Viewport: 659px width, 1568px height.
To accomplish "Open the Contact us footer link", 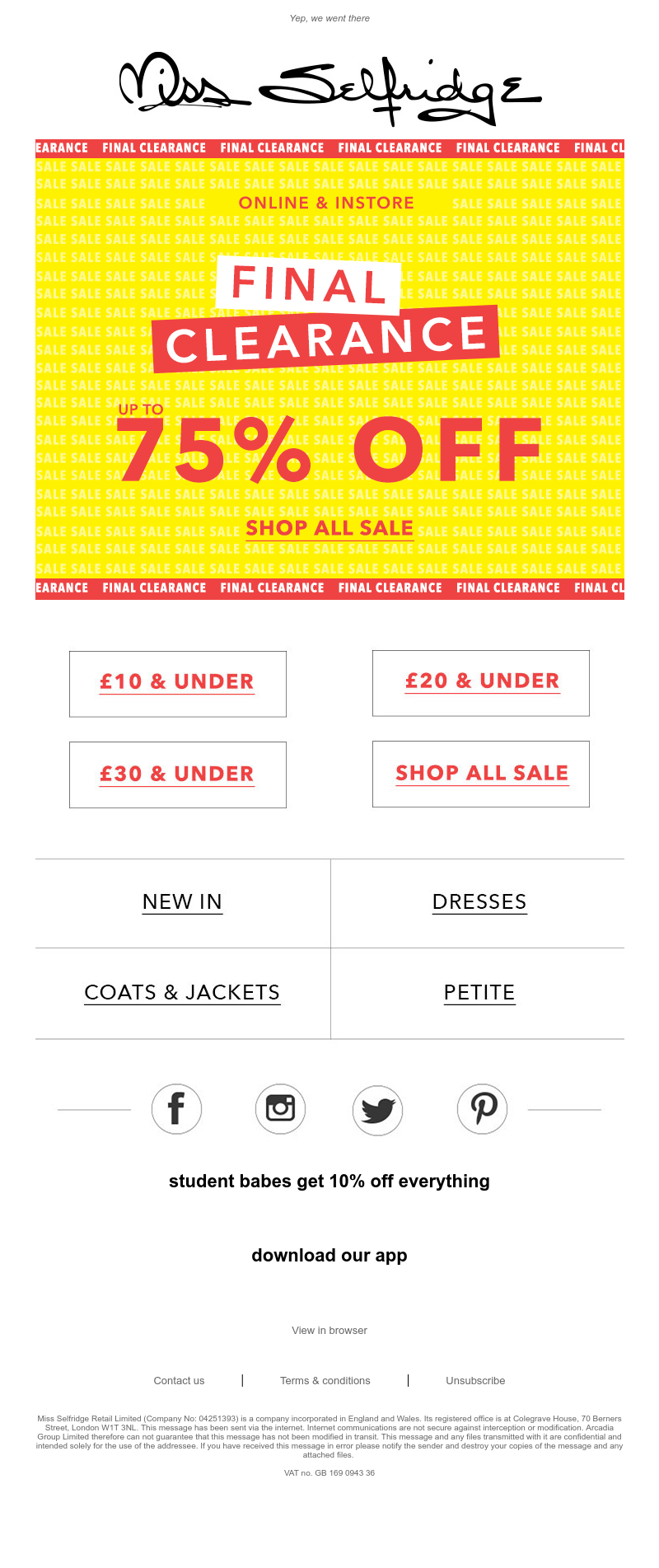I will point(179,1380).
